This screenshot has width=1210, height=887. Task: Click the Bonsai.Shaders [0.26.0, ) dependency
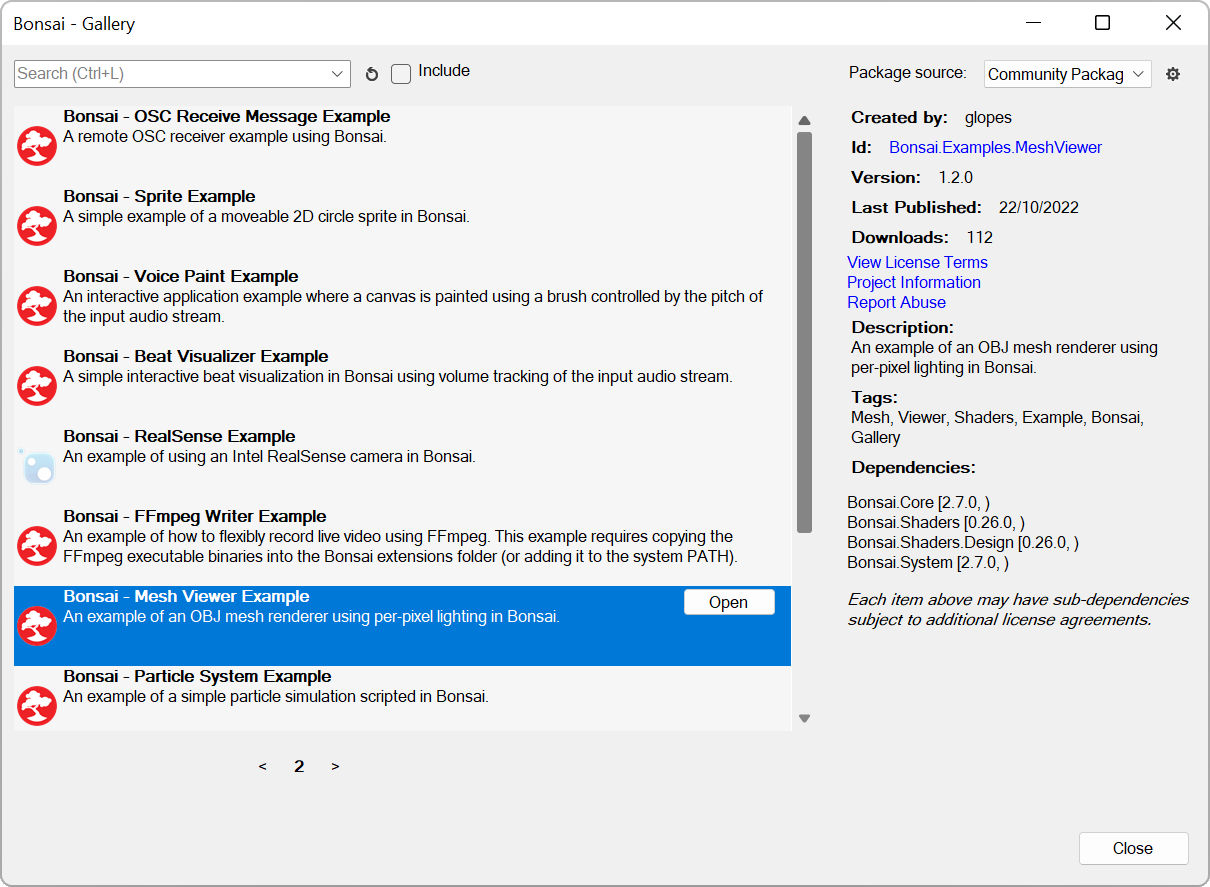click(936, 523)
